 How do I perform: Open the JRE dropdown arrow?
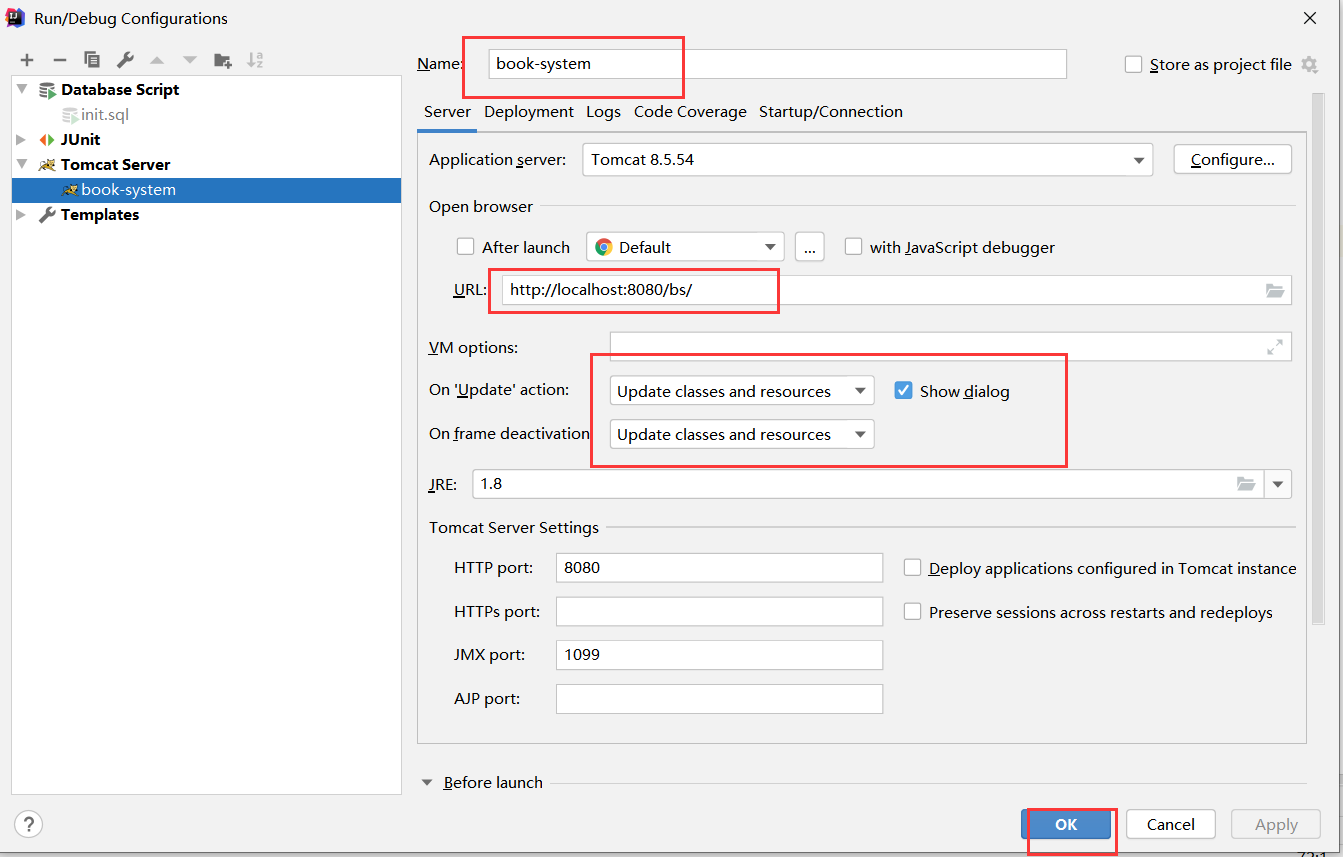click(1278, 484)
